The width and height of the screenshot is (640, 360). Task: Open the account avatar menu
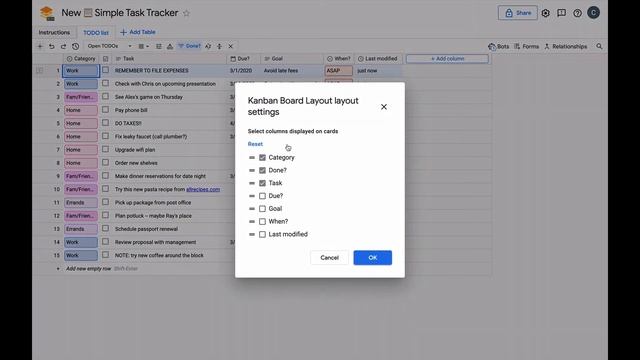(x=593, y=13)
